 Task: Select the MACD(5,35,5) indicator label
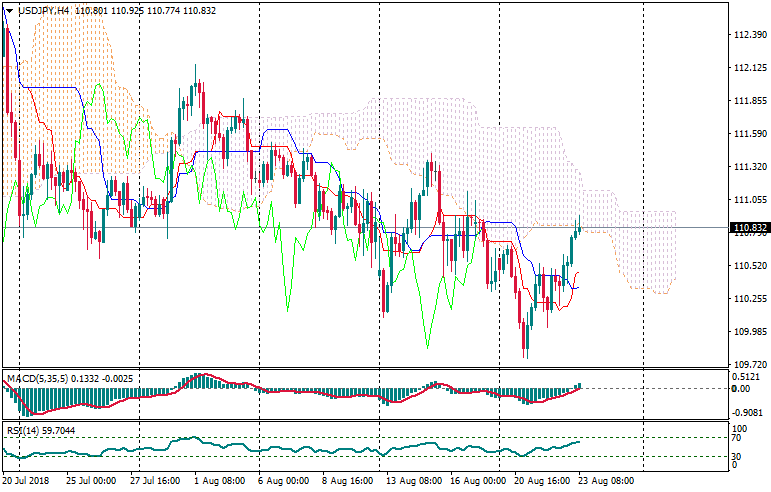coord(40,379)
